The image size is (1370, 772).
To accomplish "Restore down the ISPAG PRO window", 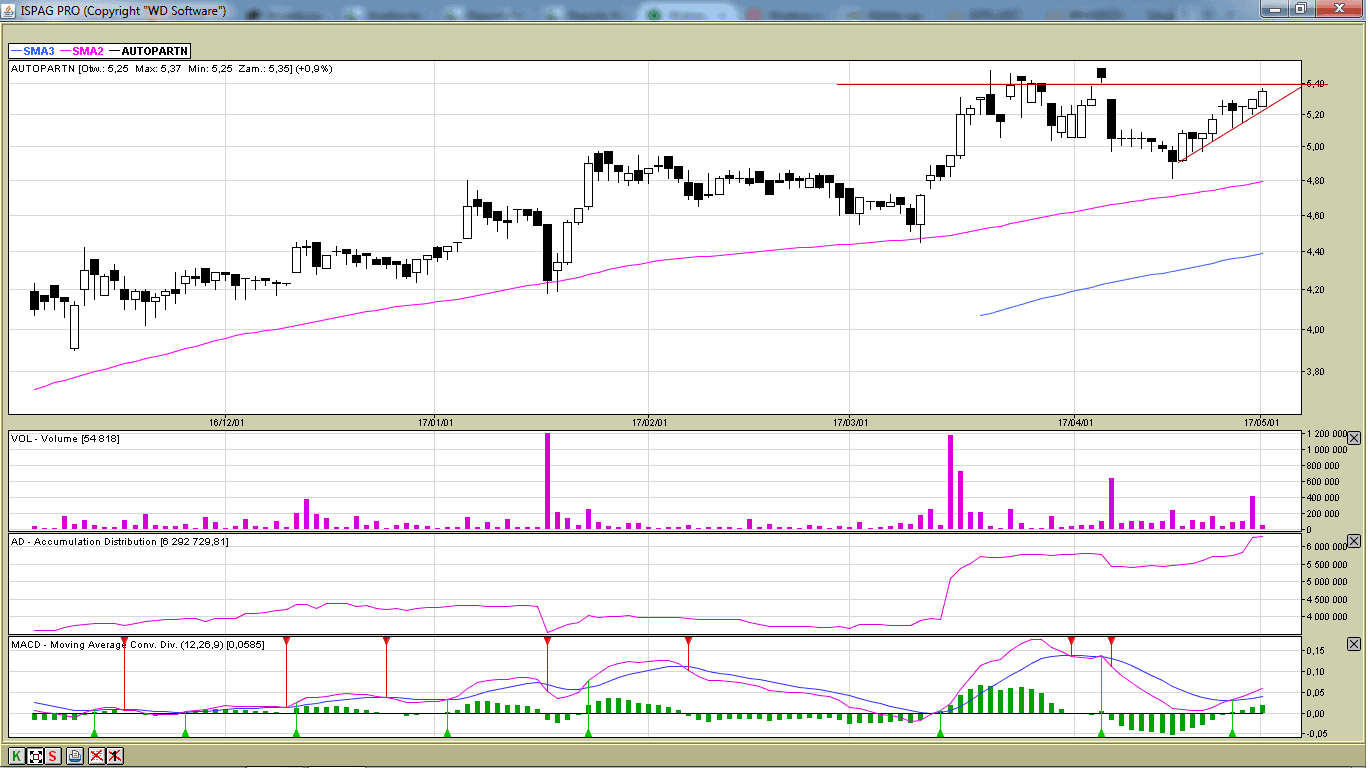I will 1300,9.
